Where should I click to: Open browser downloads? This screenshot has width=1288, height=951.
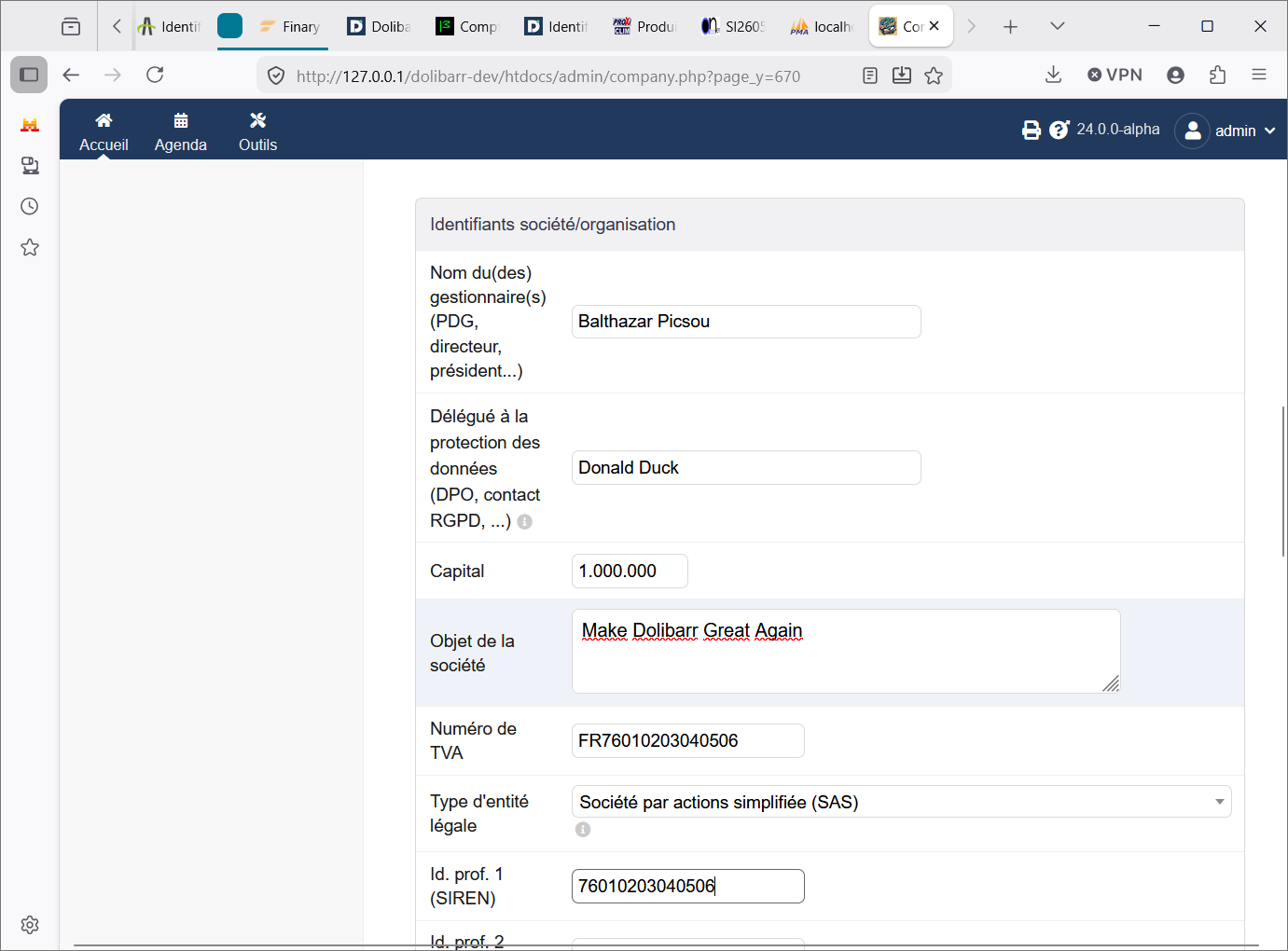click(x=1053, y=75)
